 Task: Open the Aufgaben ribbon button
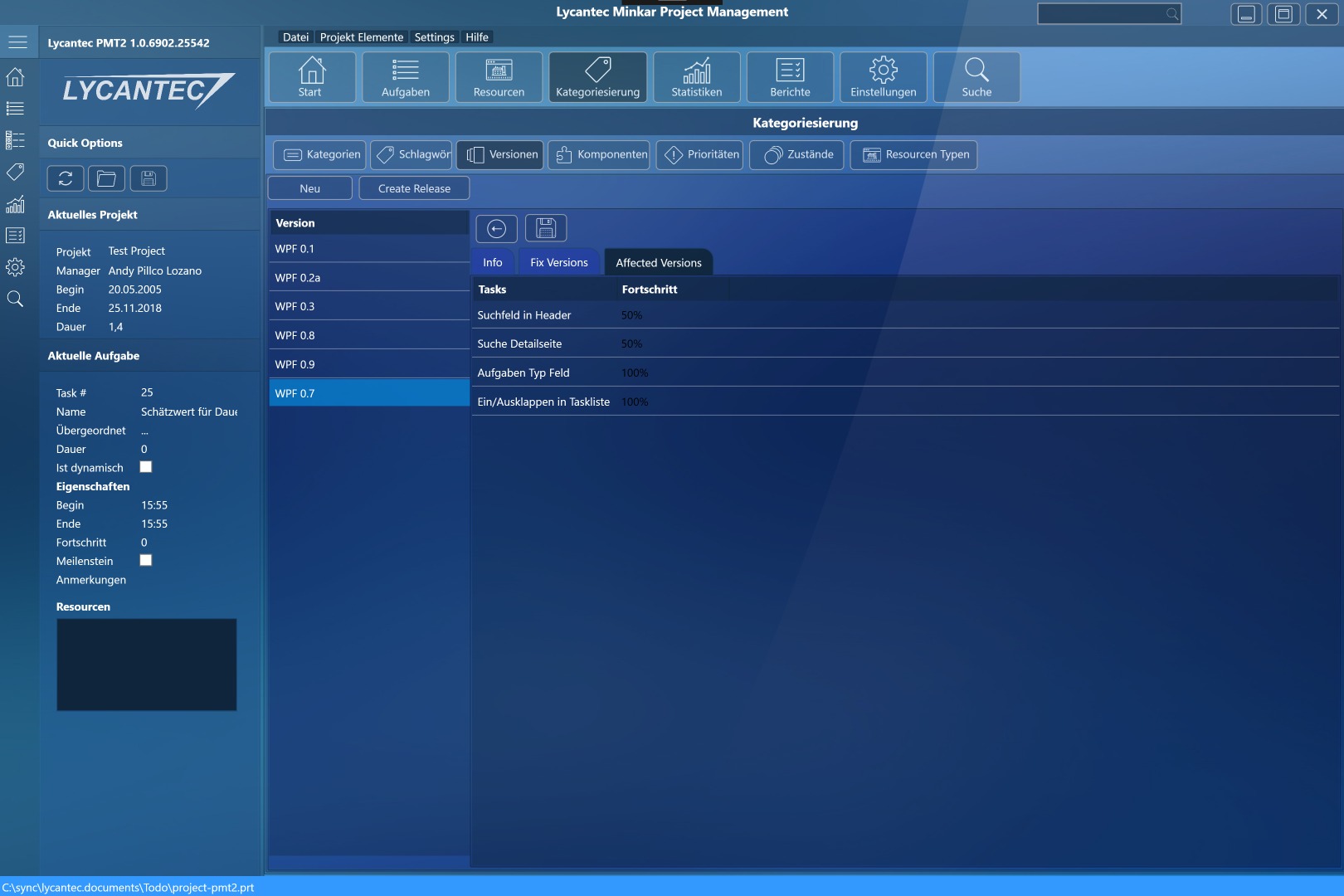point(406,77)
